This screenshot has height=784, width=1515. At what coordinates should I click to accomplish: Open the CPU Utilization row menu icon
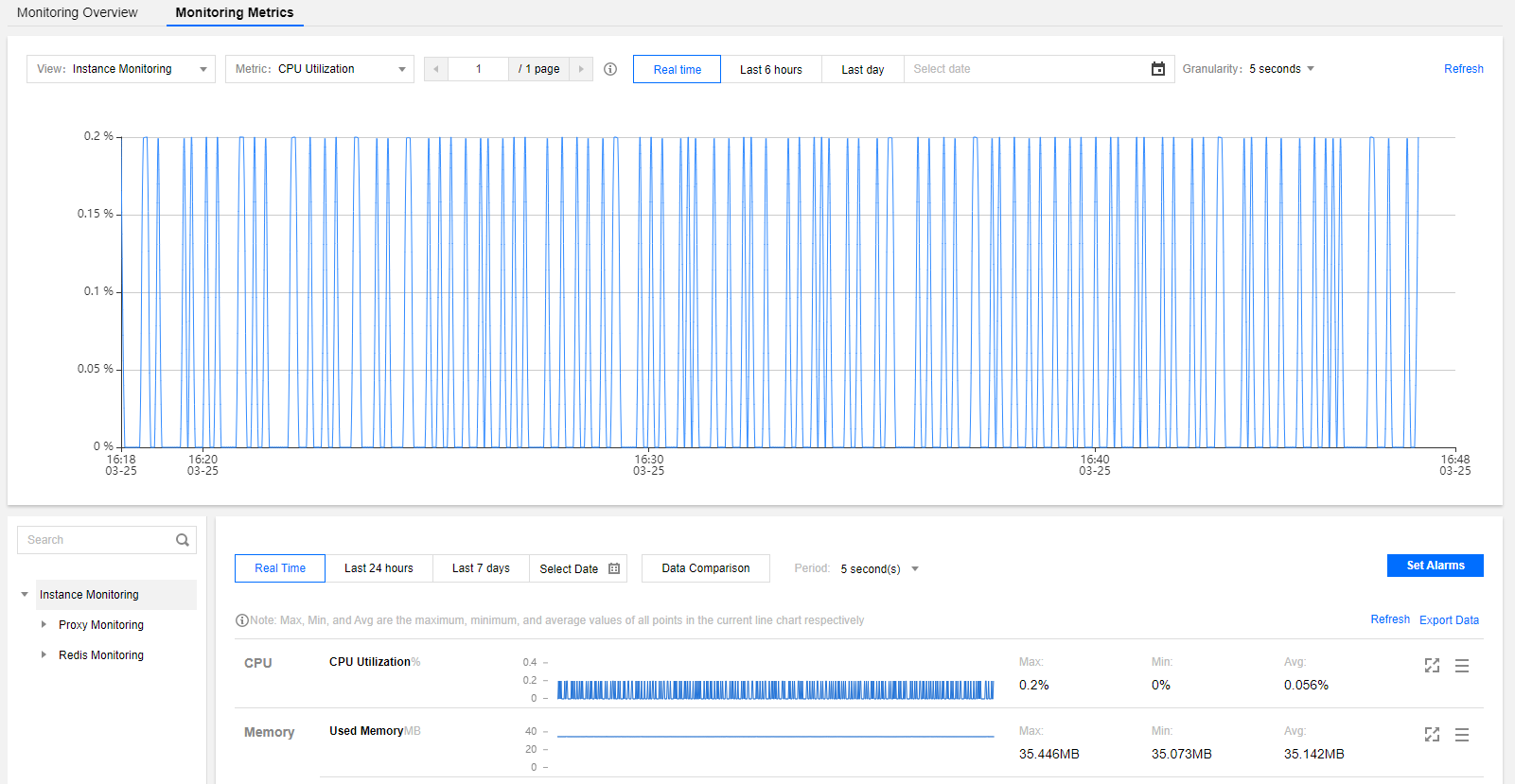(x=1462, y=666)
